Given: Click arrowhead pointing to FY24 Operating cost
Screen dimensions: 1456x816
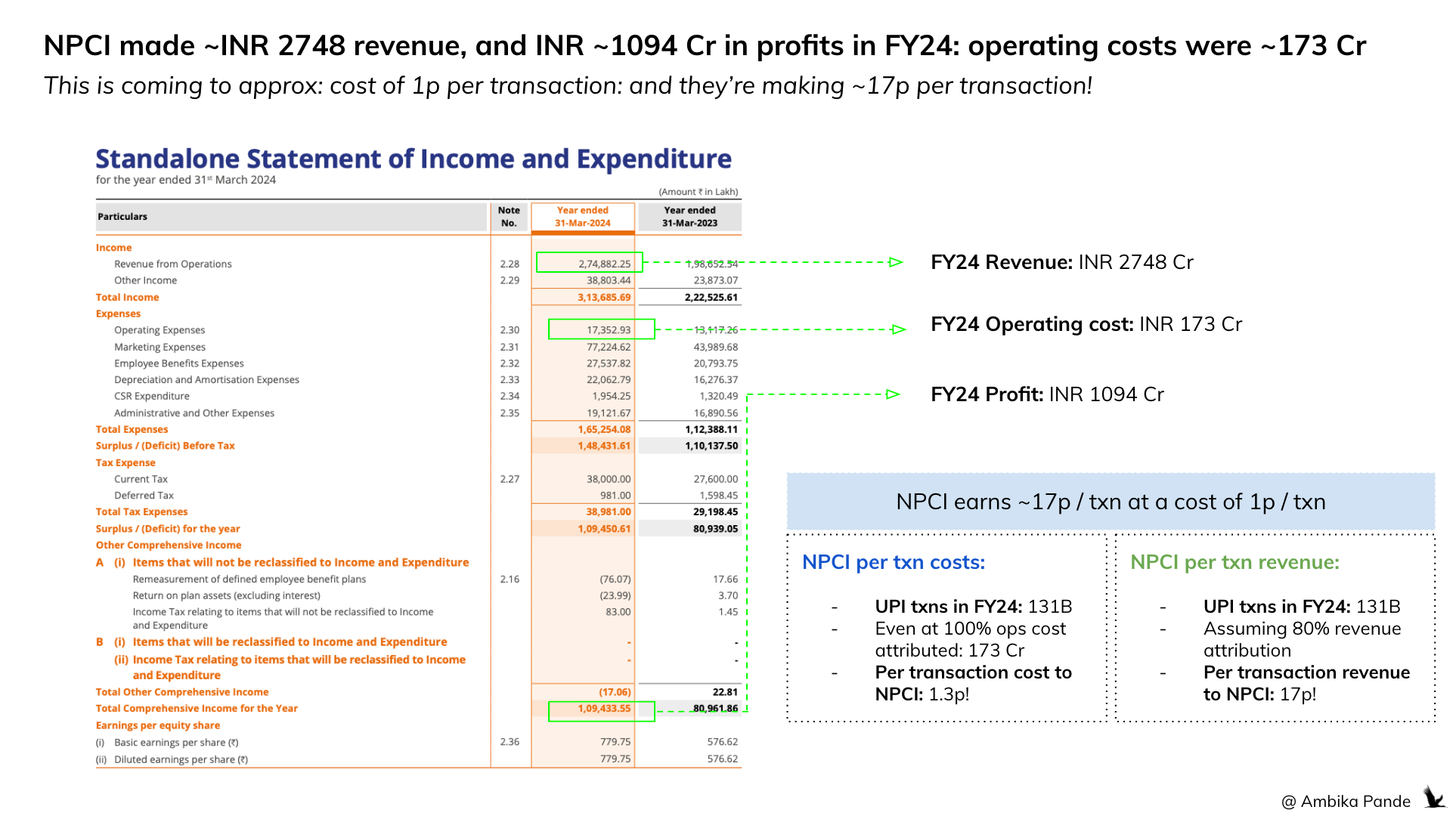Looking at the screenshot, I should 899,329.
